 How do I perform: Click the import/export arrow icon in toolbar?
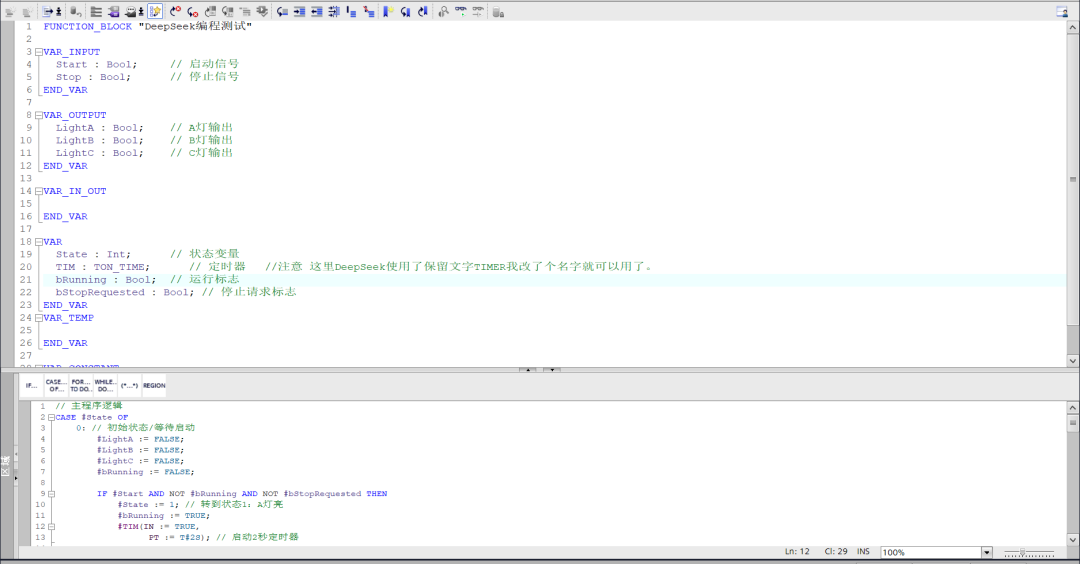pyautogui.click(x=48, y=12)
